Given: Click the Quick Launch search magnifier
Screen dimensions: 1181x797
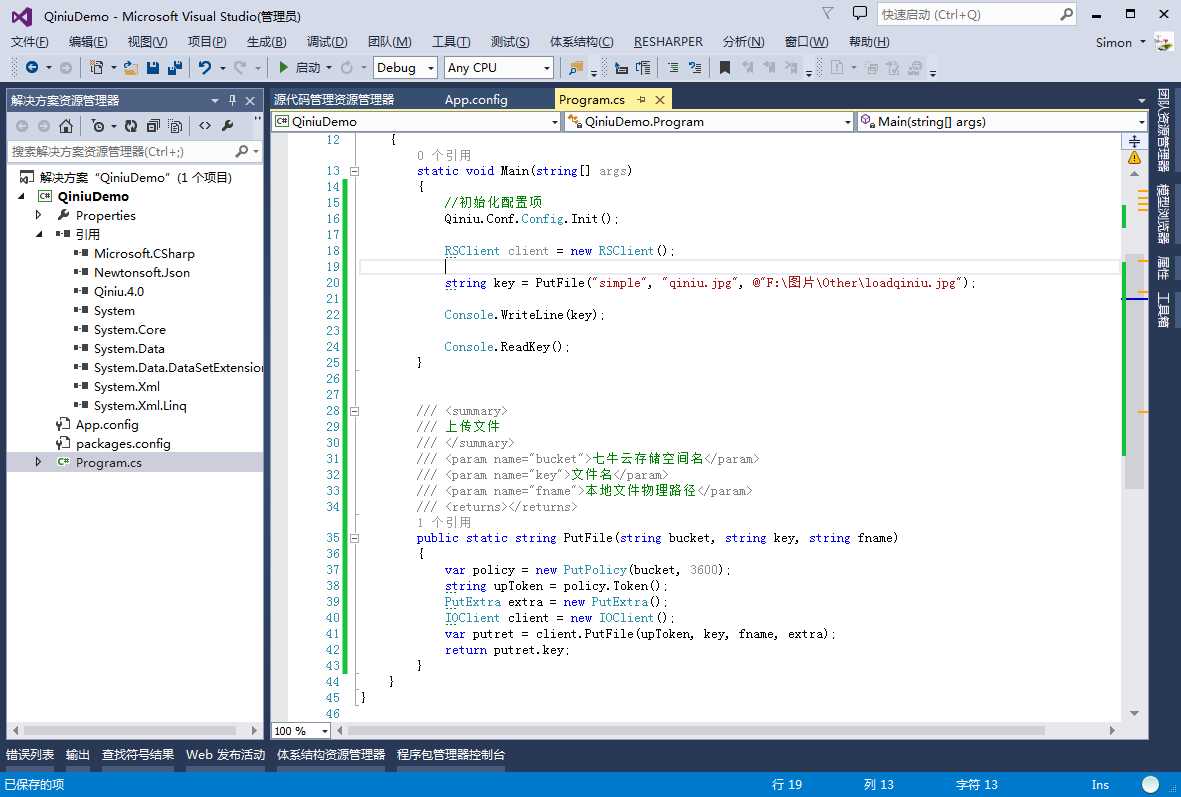Looking at the screenshot, I should pyautogui.click(x=1067, y=14).
